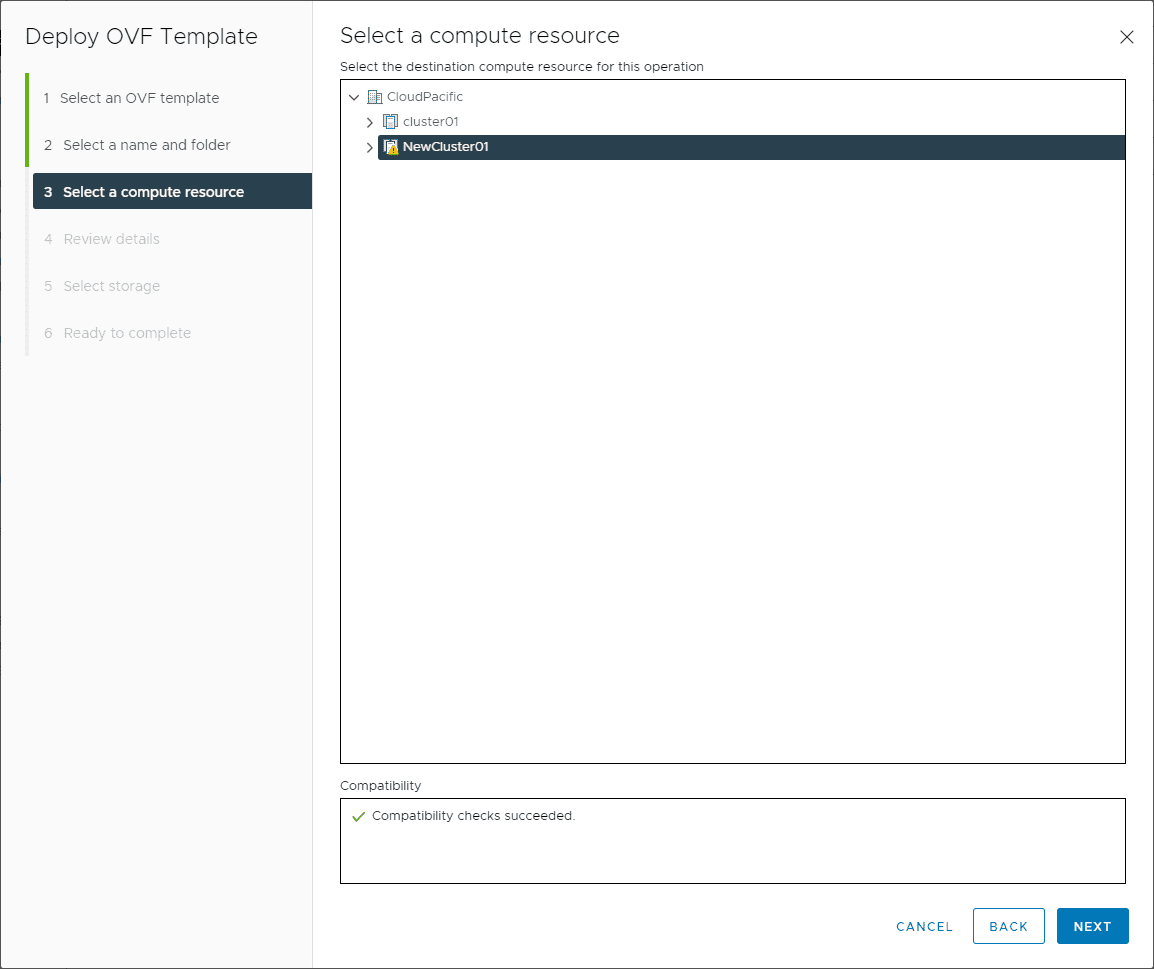Proceed with the Next button
This screenshot has width=1154, height=969.
1092,926
